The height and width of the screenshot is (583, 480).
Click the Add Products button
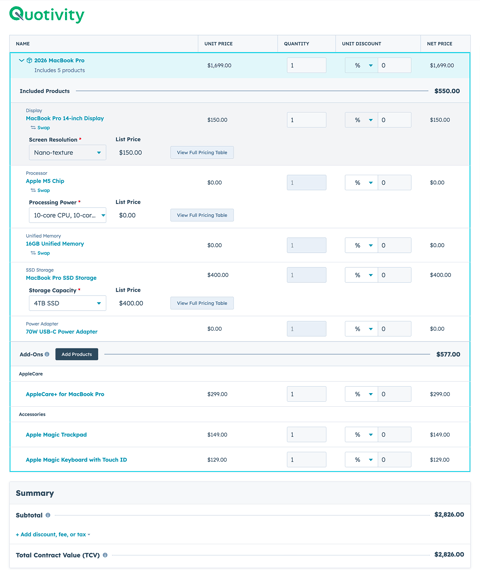(x=77, y=354)
